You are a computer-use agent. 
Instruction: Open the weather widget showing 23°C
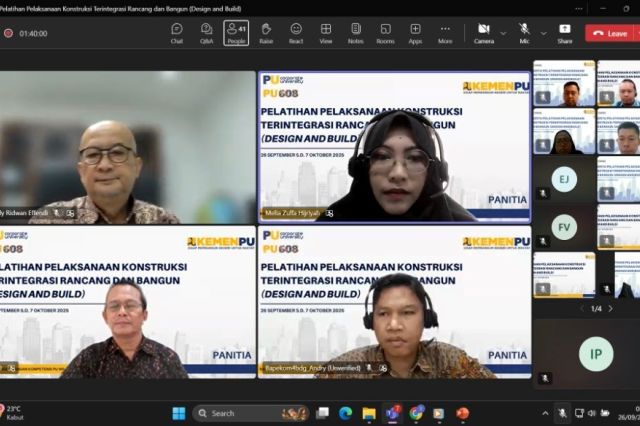point(12,413)
